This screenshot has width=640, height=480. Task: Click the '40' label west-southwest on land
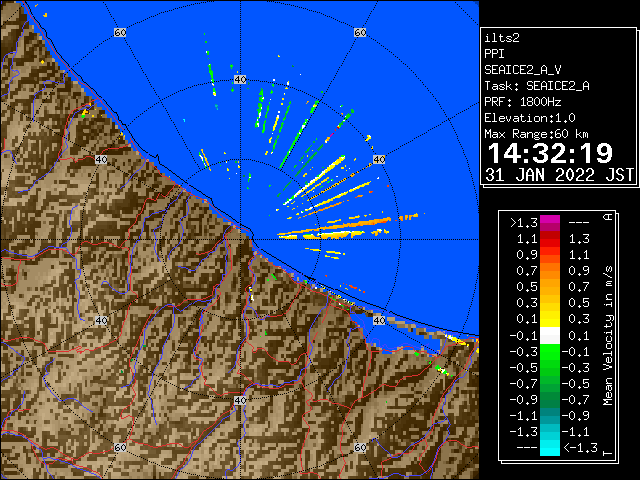coord(101,320)
